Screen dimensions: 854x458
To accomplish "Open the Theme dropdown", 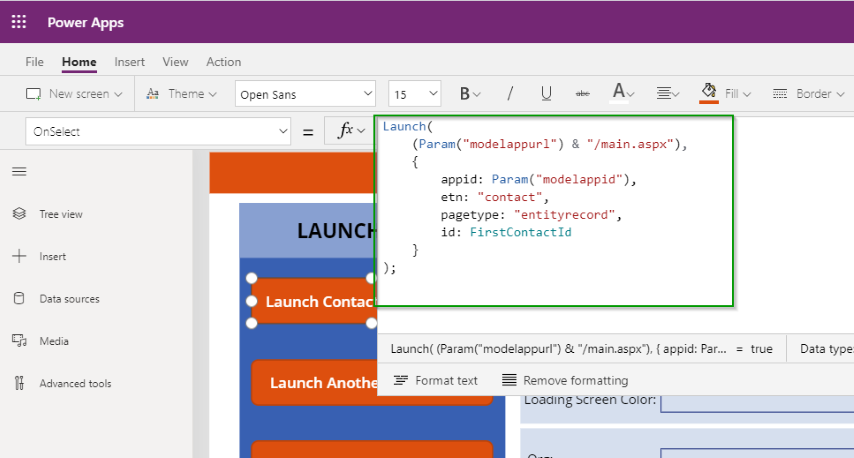I will 182,94.
